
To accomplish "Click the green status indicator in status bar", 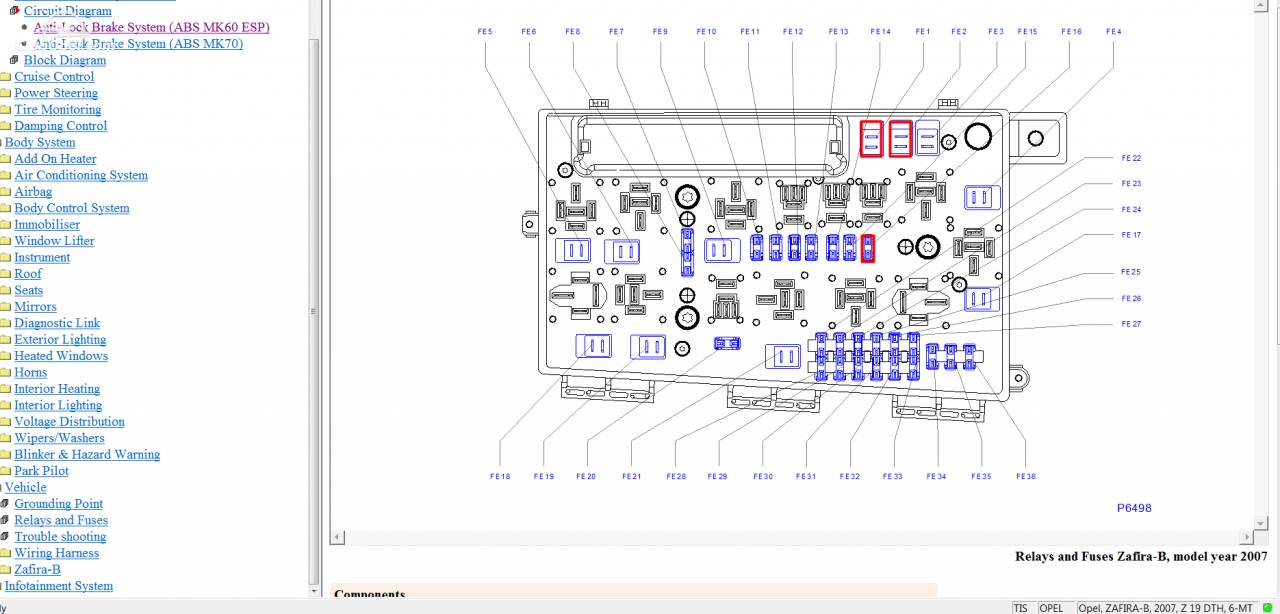I will 1268,608.
